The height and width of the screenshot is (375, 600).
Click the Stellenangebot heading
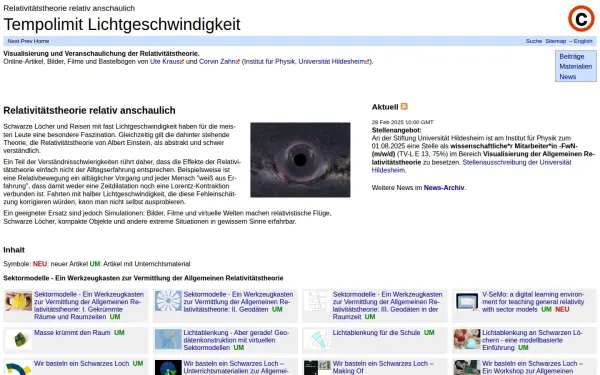(396, 130)
